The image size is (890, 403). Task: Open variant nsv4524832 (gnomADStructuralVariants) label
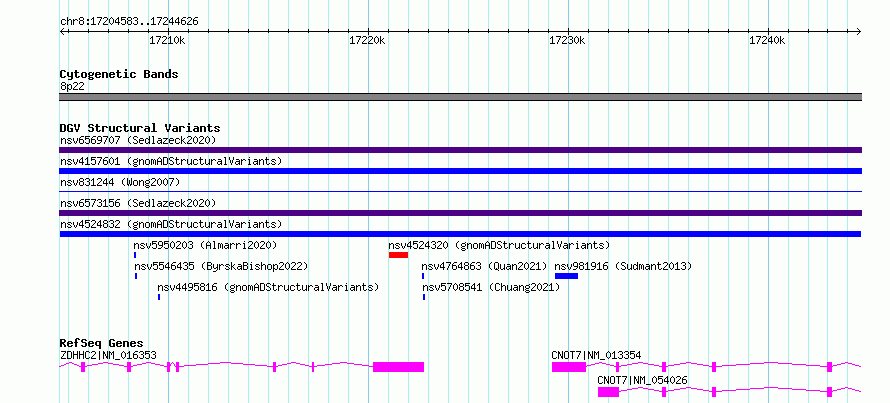tap(171, 224)
